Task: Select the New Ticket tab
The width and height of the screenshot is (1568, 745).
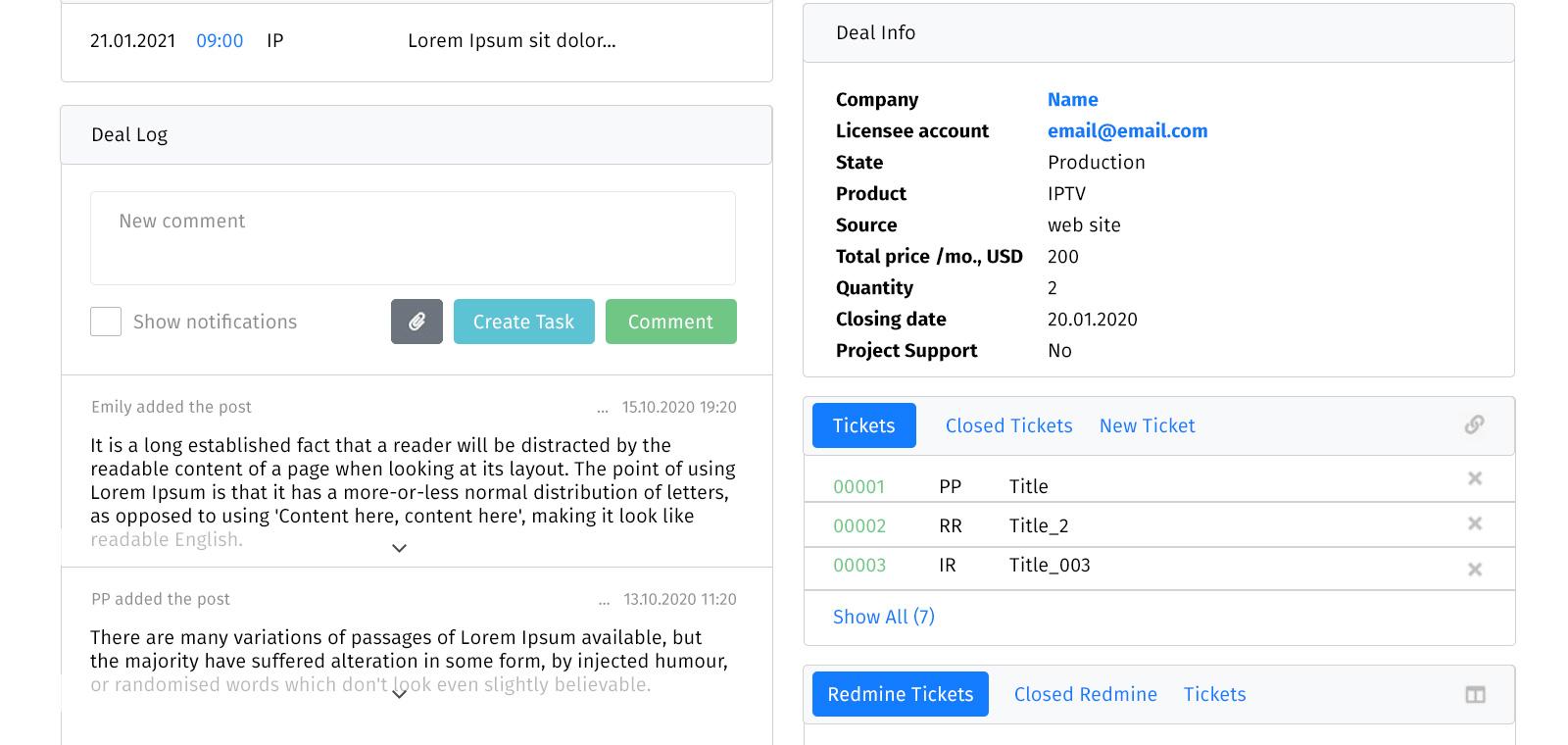Action: tap(1147, 425)
